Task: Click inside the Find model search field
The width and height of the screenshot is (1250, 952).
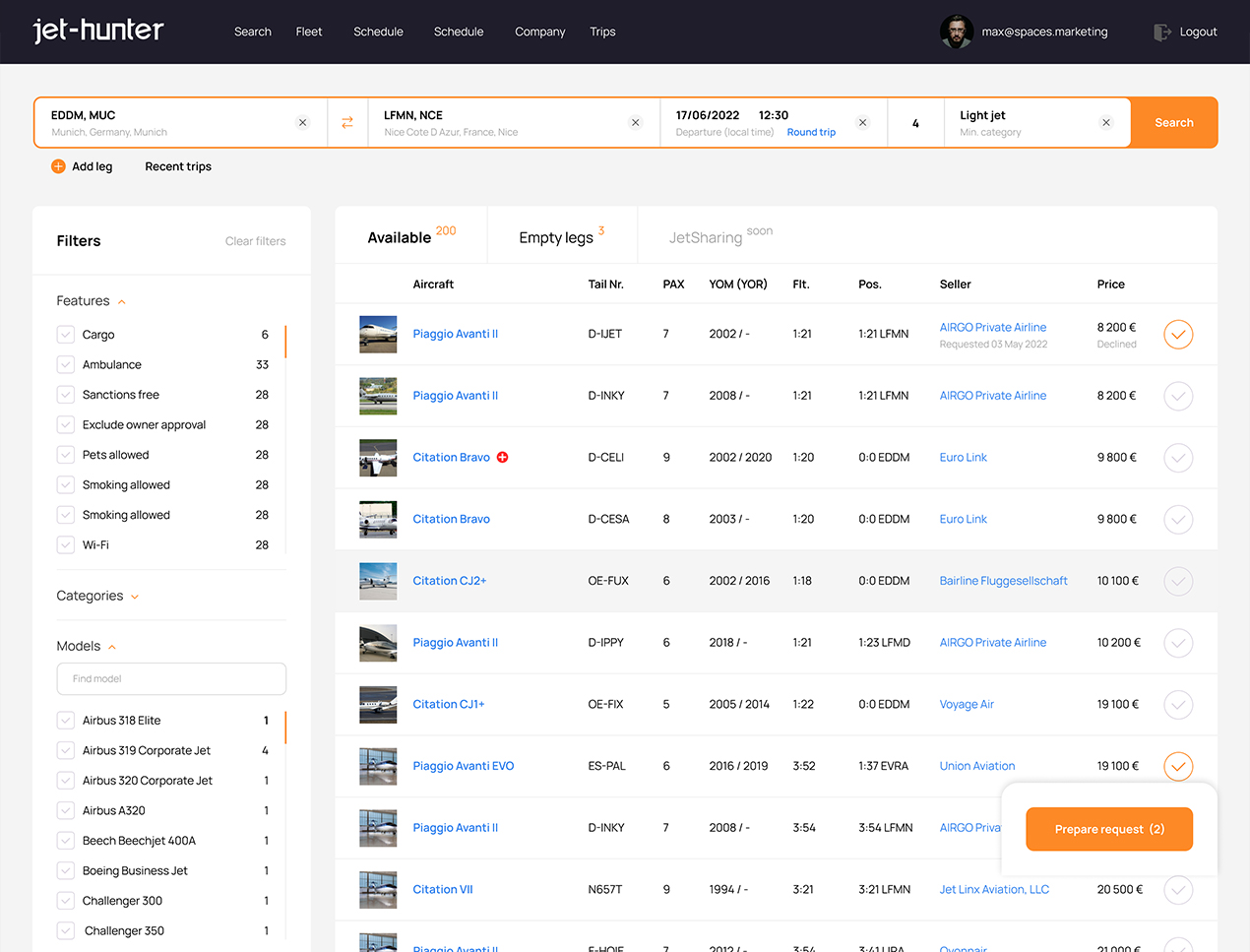Action: (x=171, y=678)
